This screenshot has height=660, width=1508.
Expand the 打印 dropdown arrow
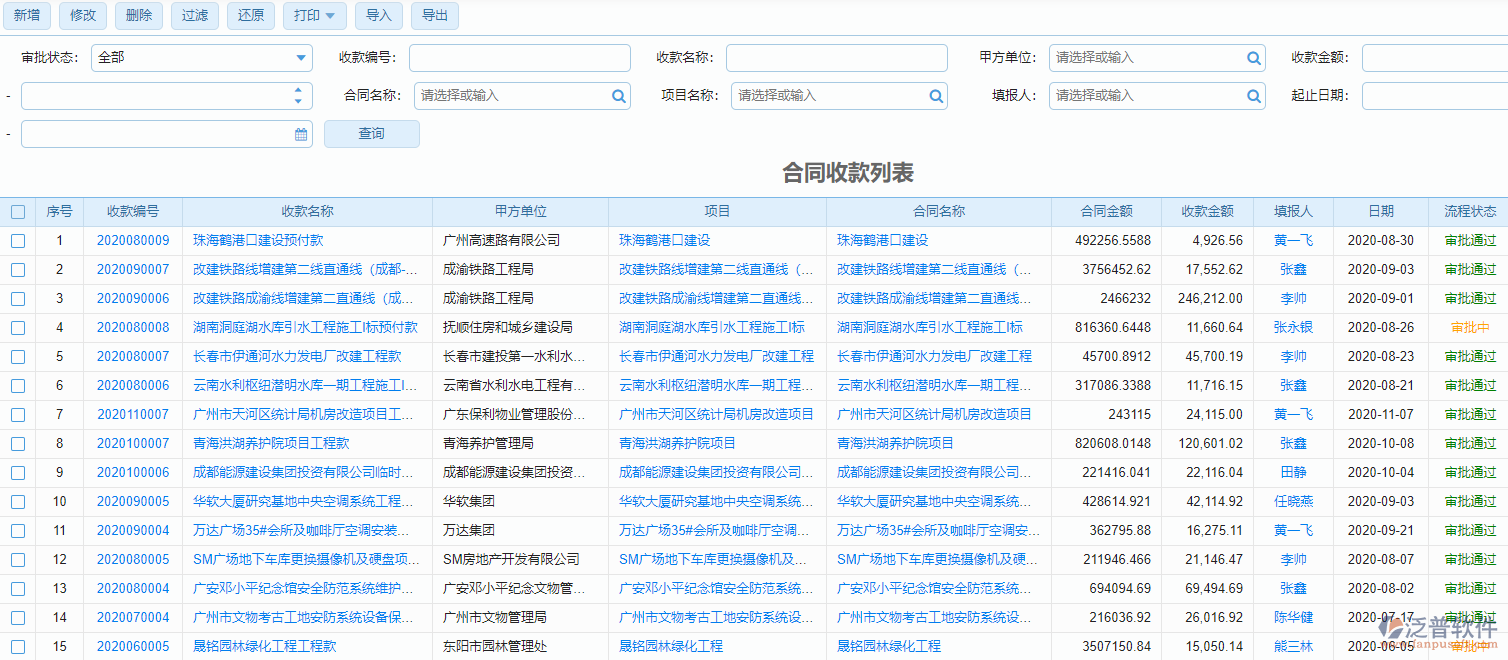pyautogui.click(x=330, y=16)
